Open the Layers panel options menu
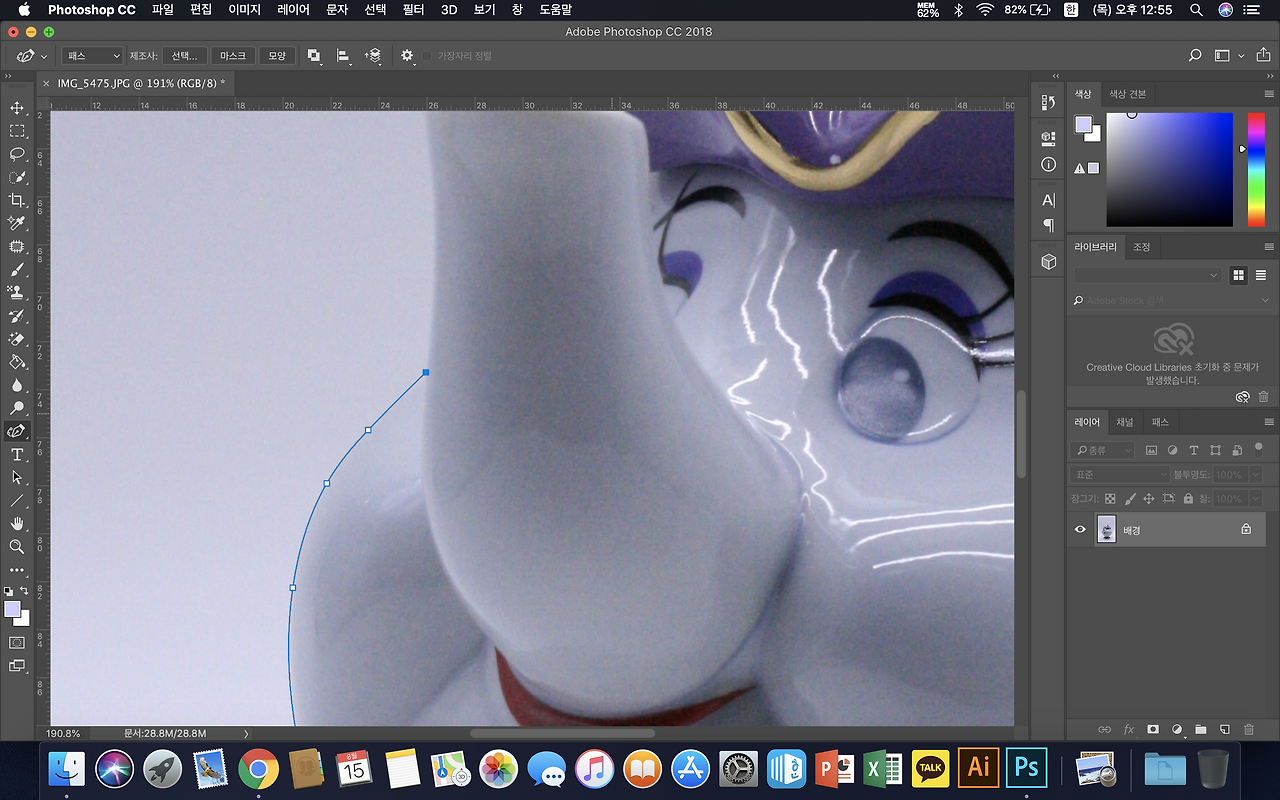 click(1269, 422)
